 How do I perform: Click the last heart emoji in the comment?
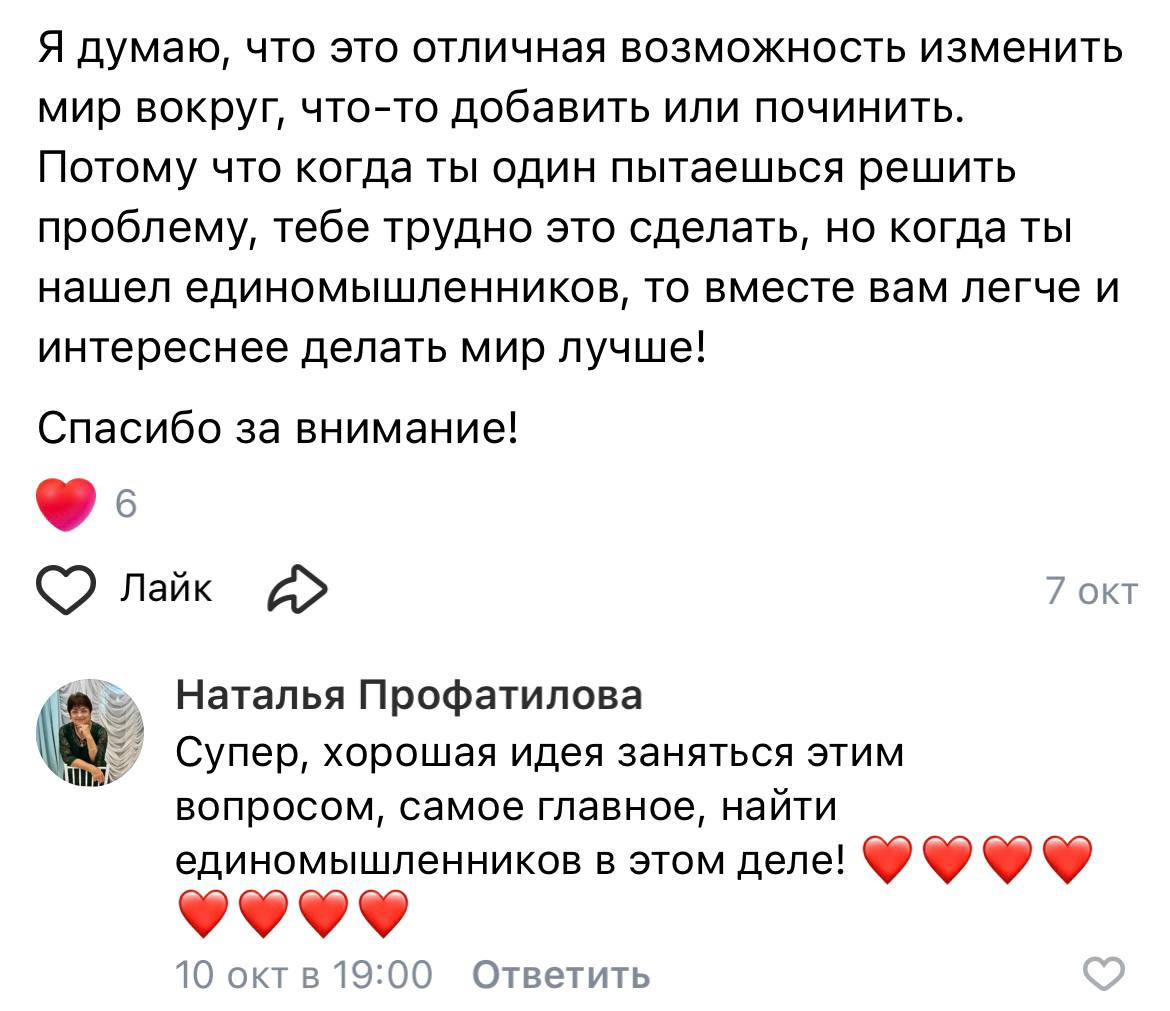click(x=383, y=914)
